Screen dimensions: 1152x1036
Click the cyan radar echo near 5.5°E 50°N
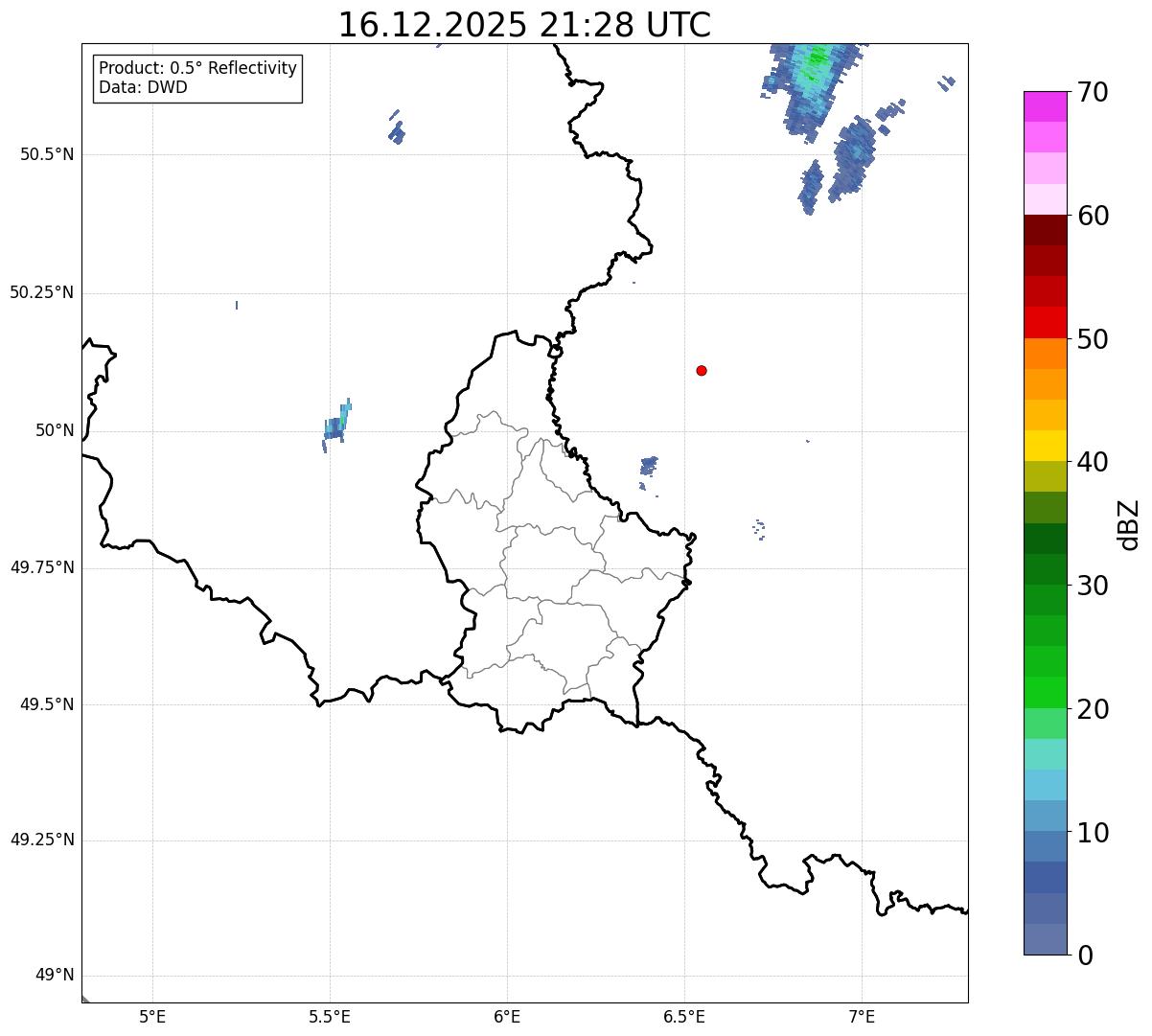337,426
